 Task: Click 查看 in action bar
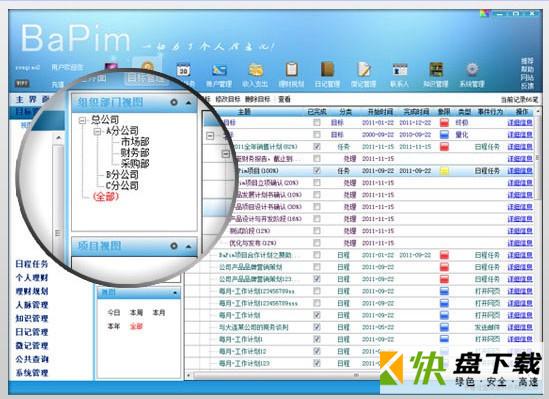[284, 99]
